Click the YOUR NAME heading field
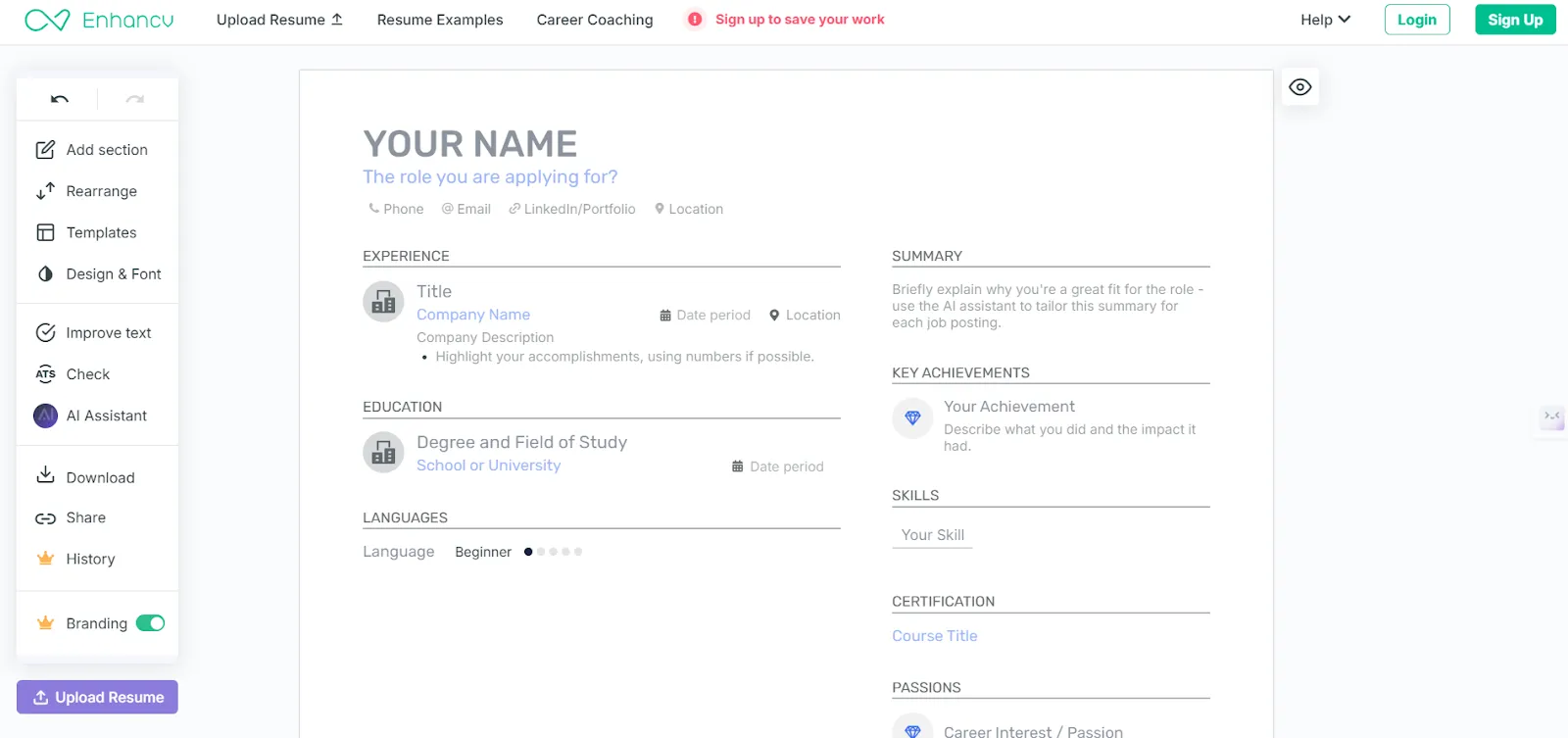 [470, 144]
